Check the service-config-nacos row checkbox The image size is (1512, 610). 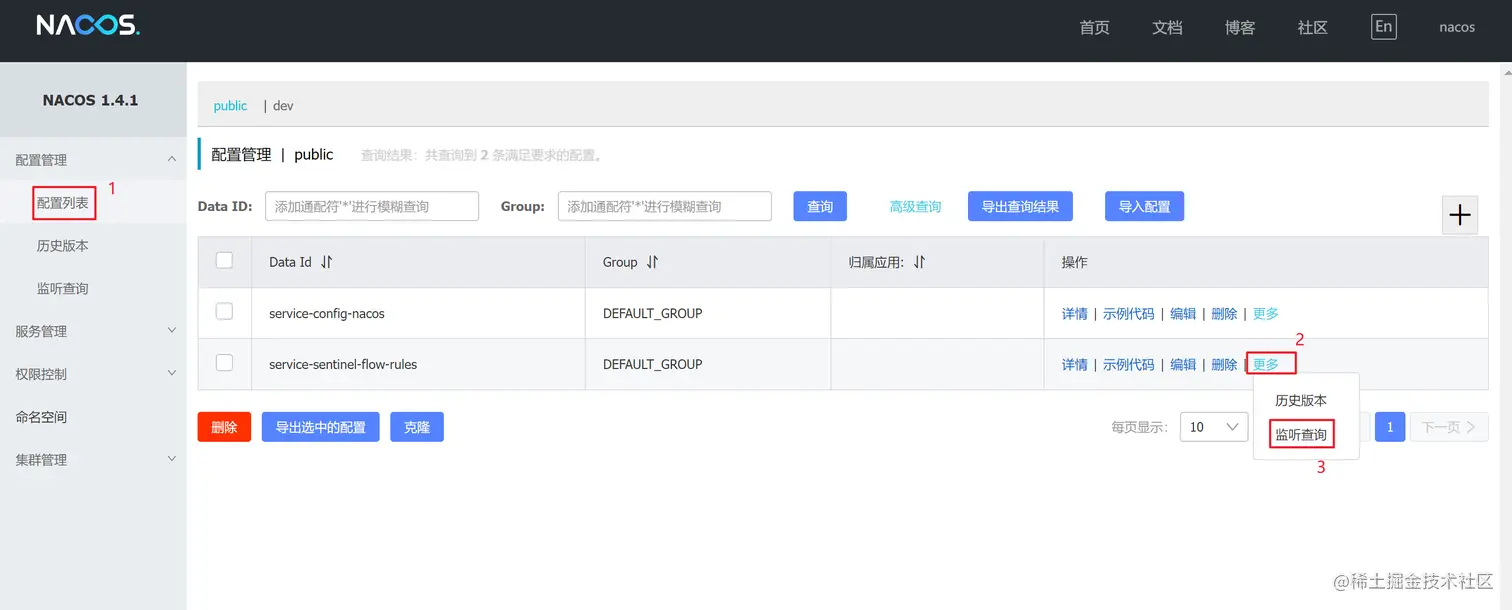(x=224, y=311)
